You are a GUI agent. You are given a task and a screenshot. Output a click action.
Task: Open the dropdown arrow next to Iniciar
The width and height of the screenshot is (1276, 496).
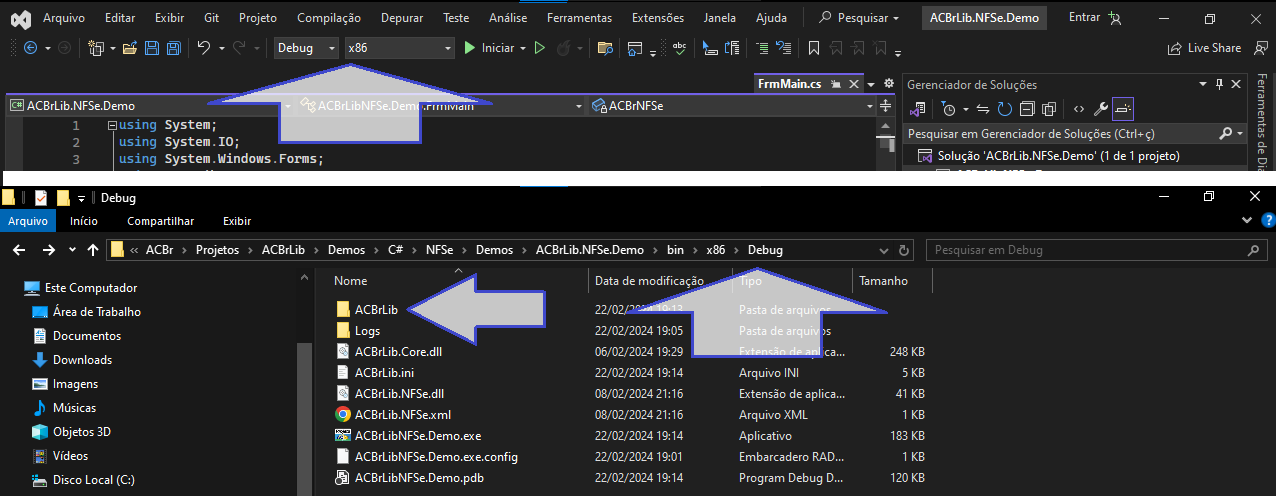tap(523, 48)
